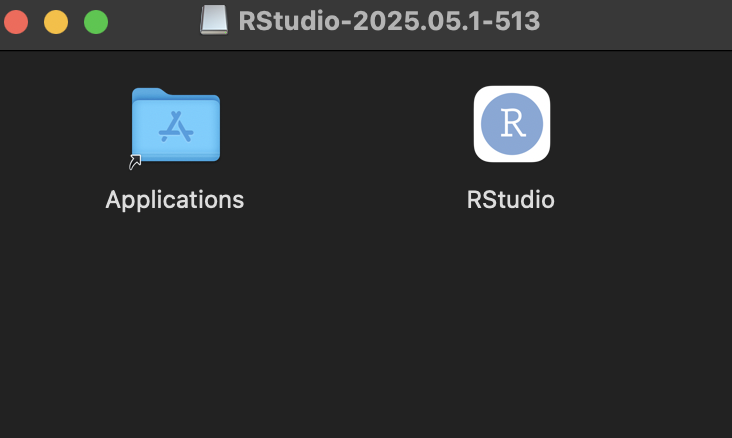This screenshot has width=732, height=438.
Task: Select the Applications folder shortcut icon
Action: click(176, 125)
